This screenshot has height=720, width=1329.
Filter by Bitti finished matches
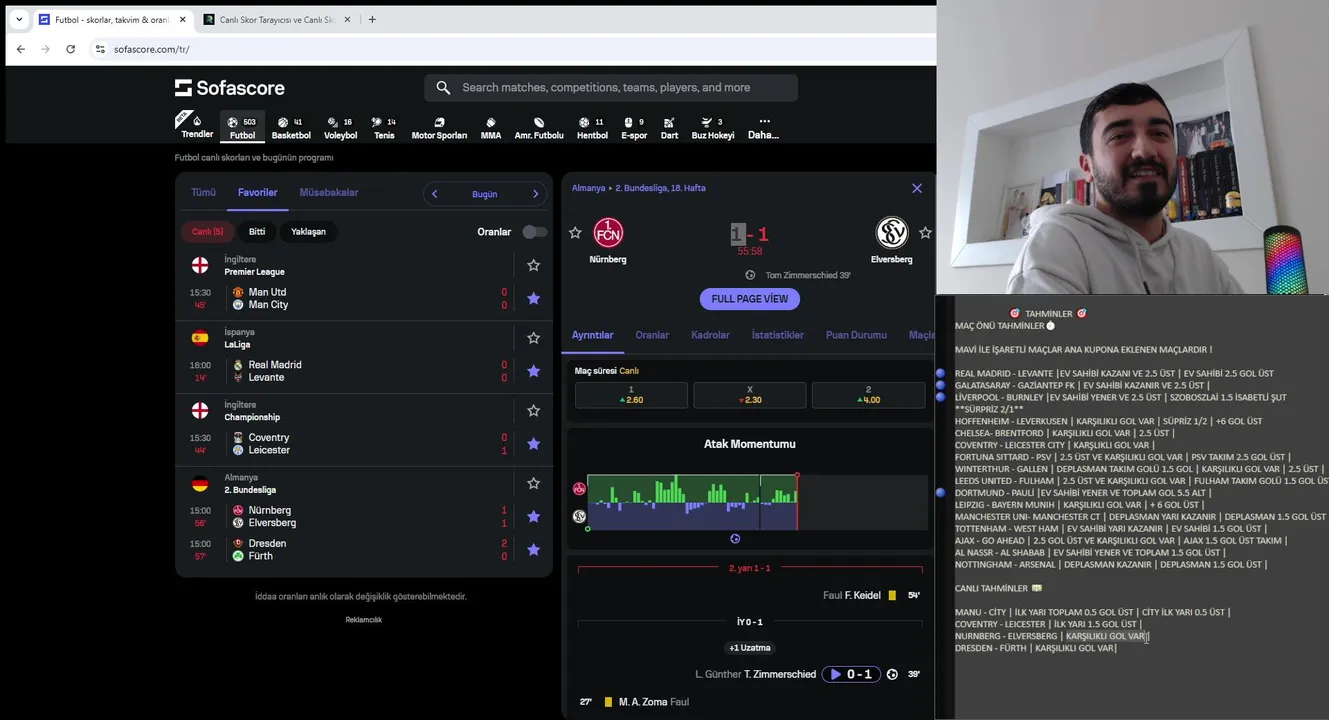257,232
